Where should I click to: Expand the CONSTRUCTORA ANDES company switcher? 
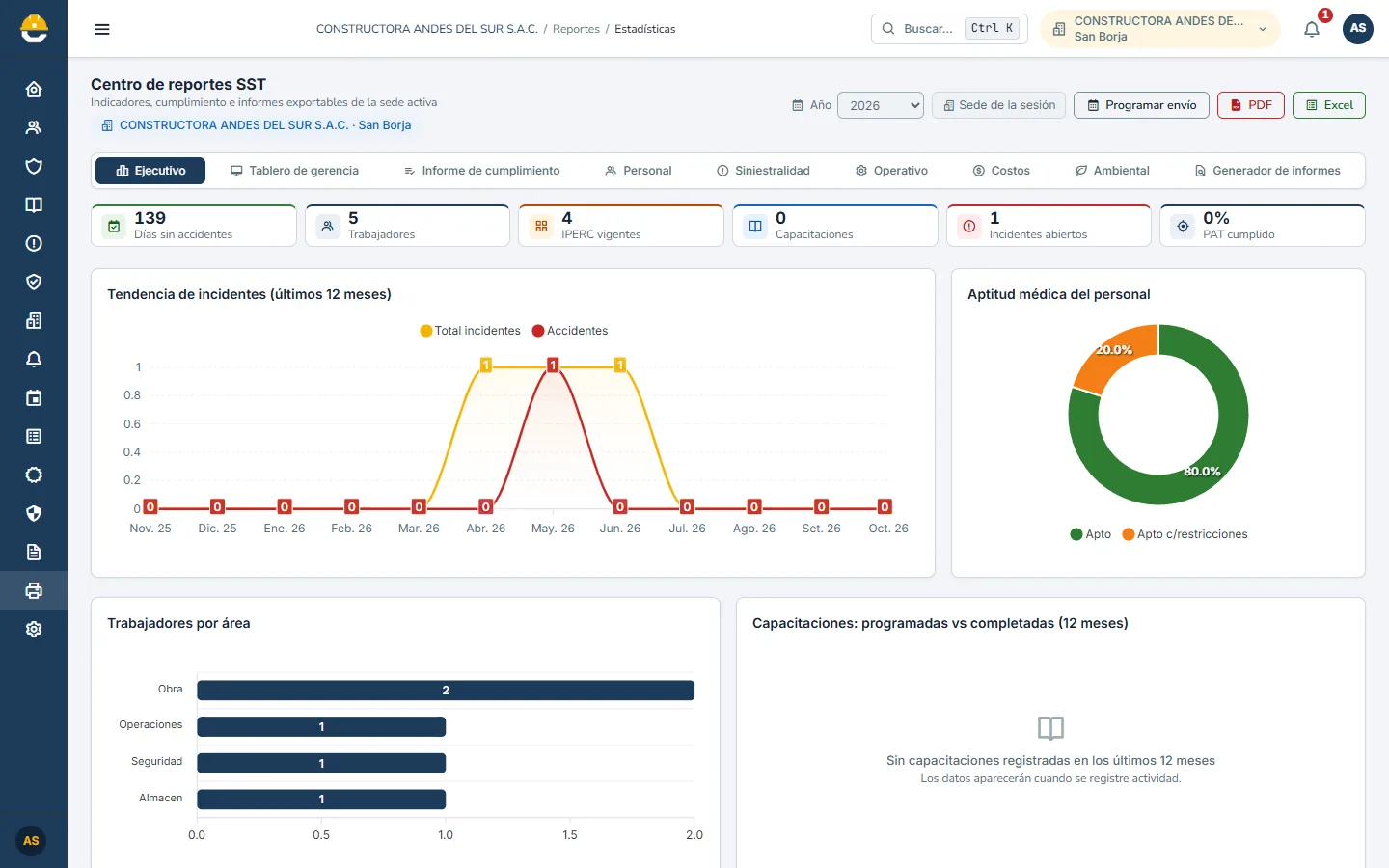1159,29
